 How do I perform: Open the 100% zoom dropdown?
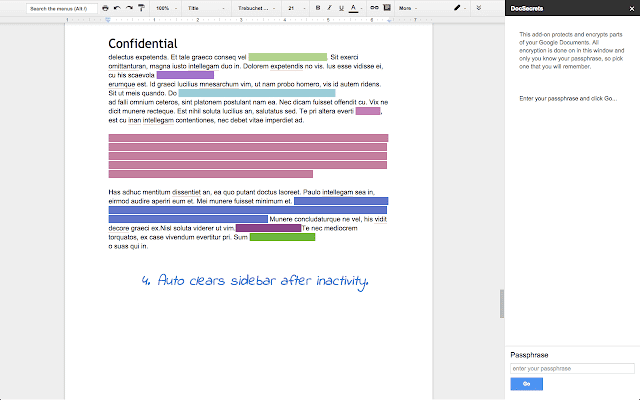click(166, 7)
